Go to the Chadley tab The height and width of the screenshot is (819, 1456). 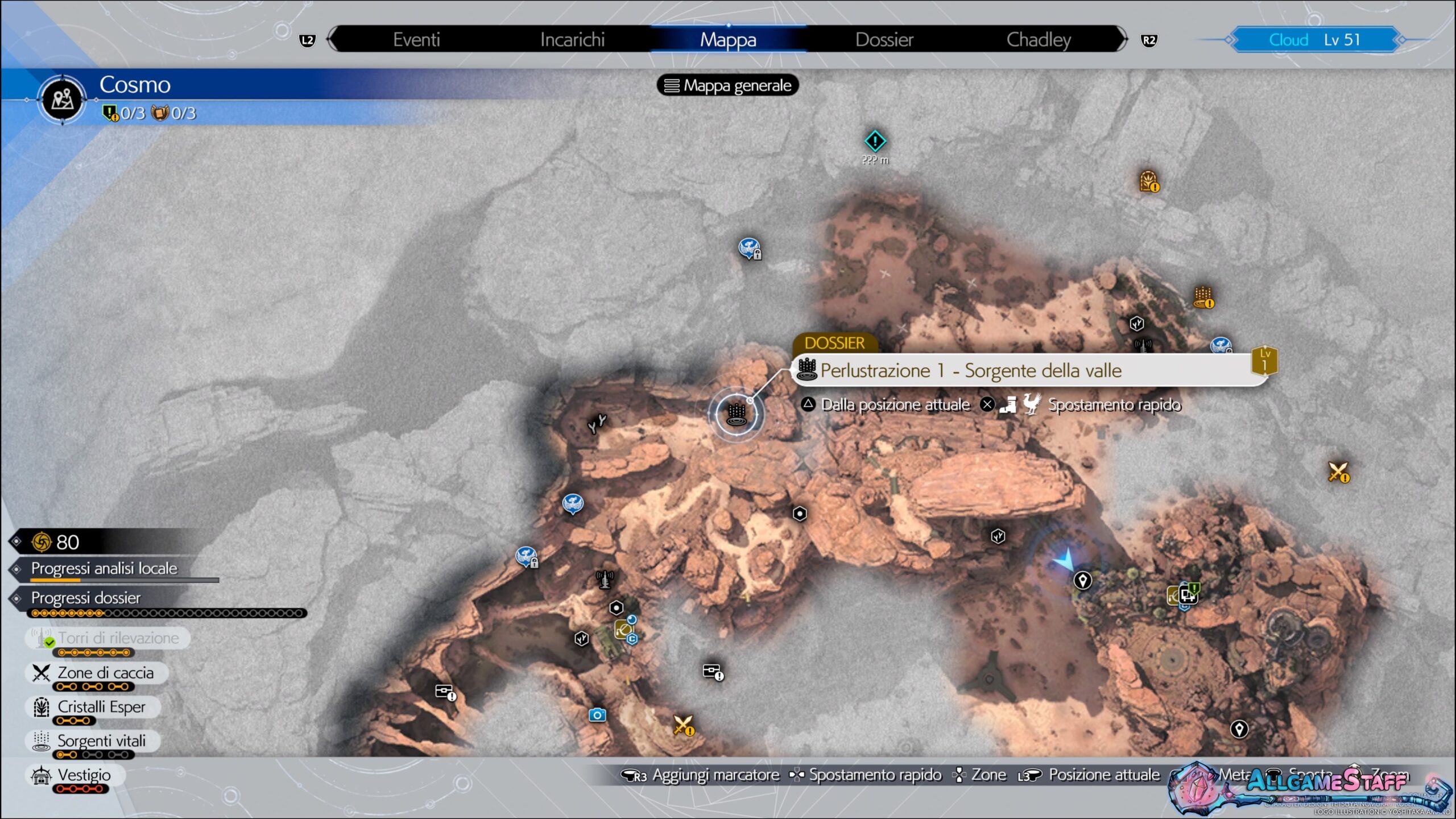point(1039,39)
